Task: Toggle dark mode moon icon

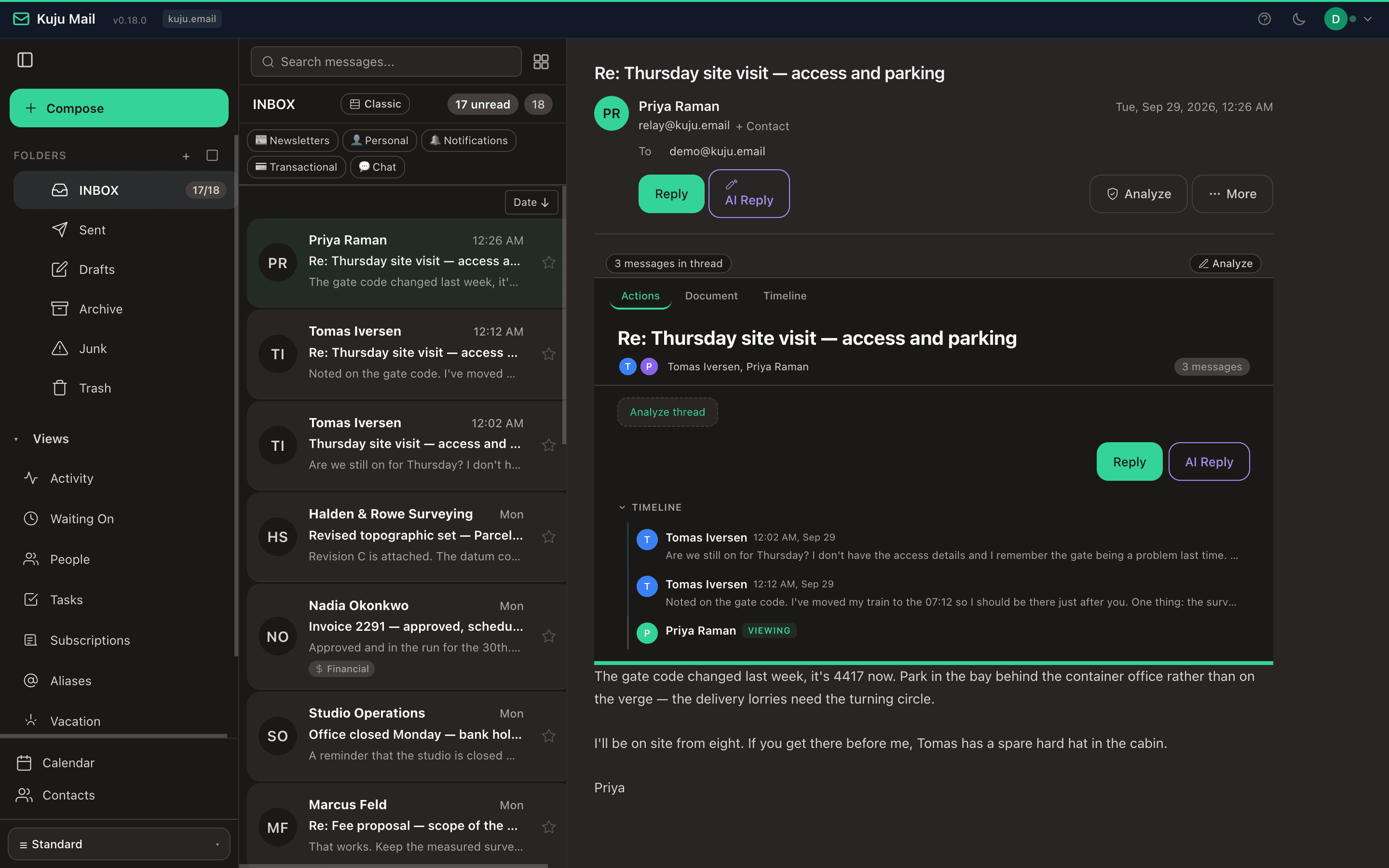Action: pyautogui.click(x=1299, y=19)
